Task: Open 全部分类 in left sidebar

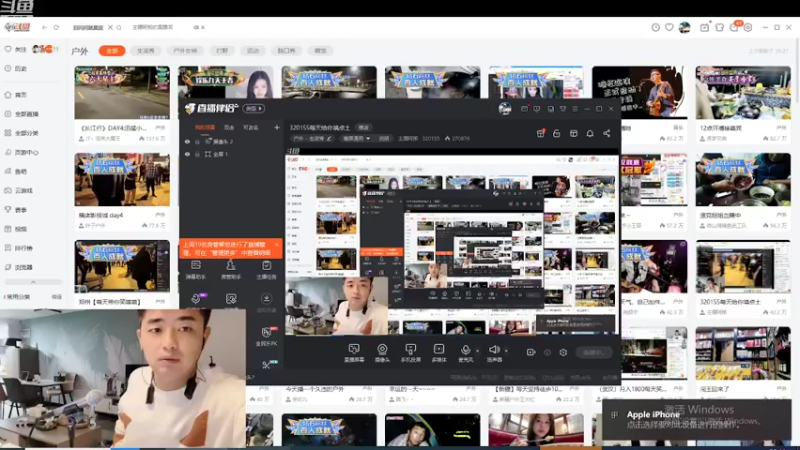Action: pos(21,133)
